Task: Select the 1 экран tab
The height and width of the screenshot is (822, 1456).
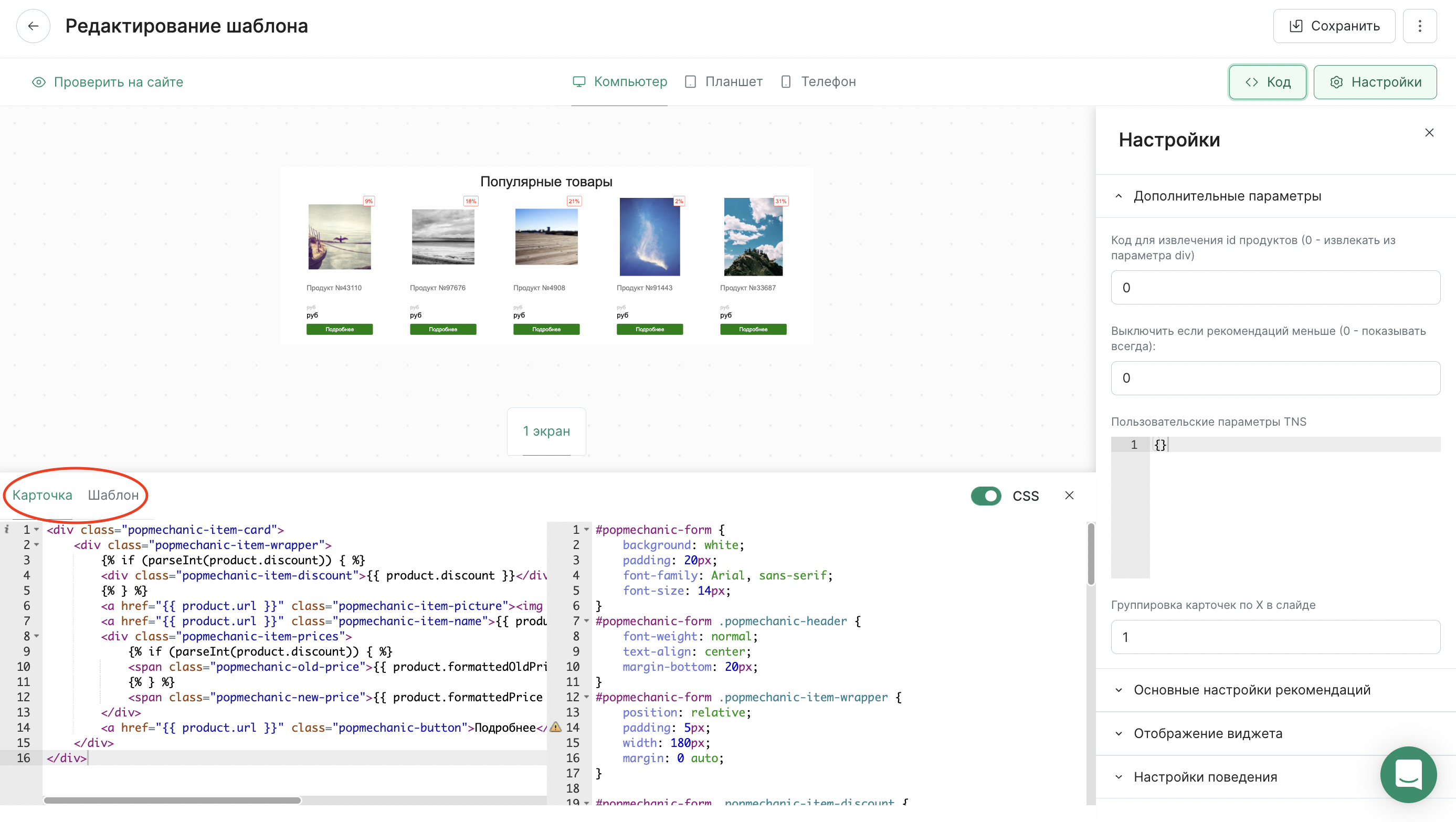Action: [546, 431]
